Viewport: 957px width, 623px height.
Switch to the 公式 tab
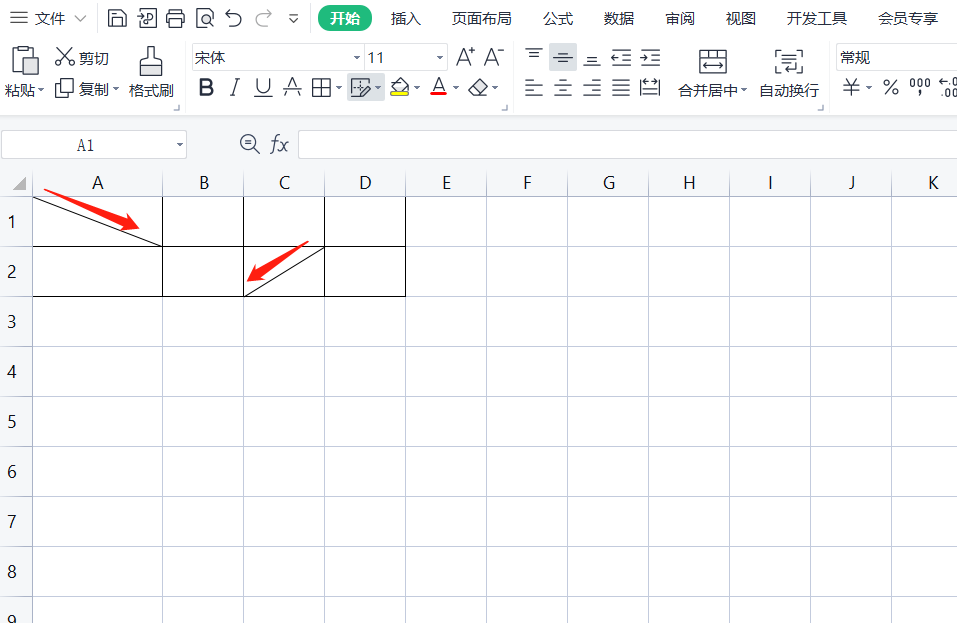point(558,19)
